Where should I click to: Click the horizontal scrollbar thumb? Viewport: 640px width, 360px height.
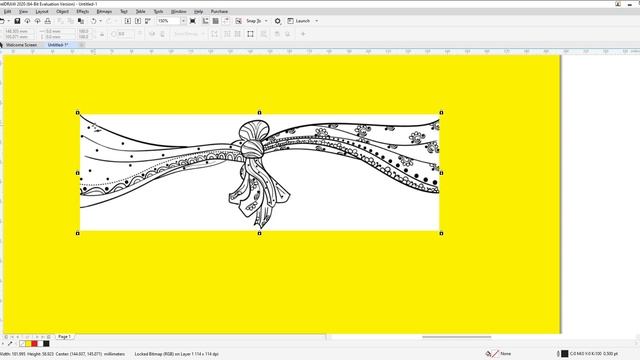click(x=457, y=337)
